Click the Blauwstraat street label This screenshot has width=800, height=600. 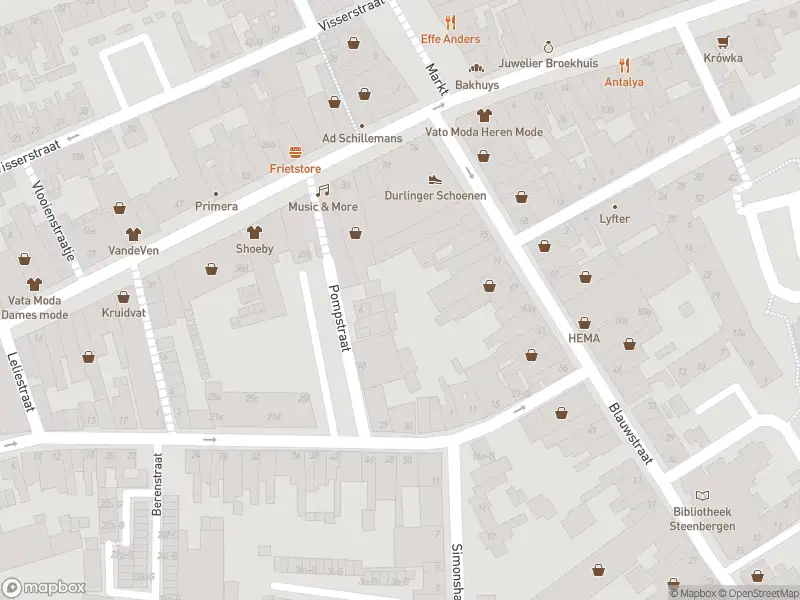[x=631, y=434]
